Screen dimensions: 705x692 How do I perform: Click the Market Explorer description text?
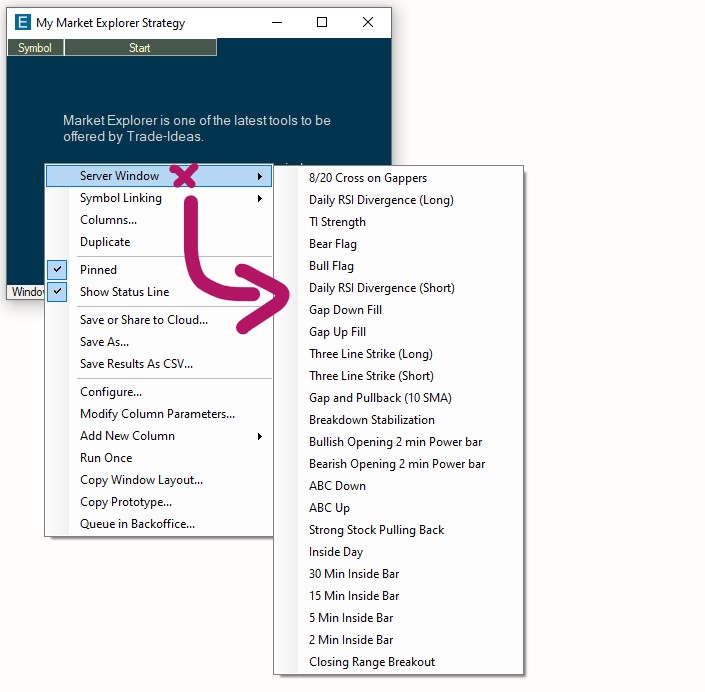point(197,128)
